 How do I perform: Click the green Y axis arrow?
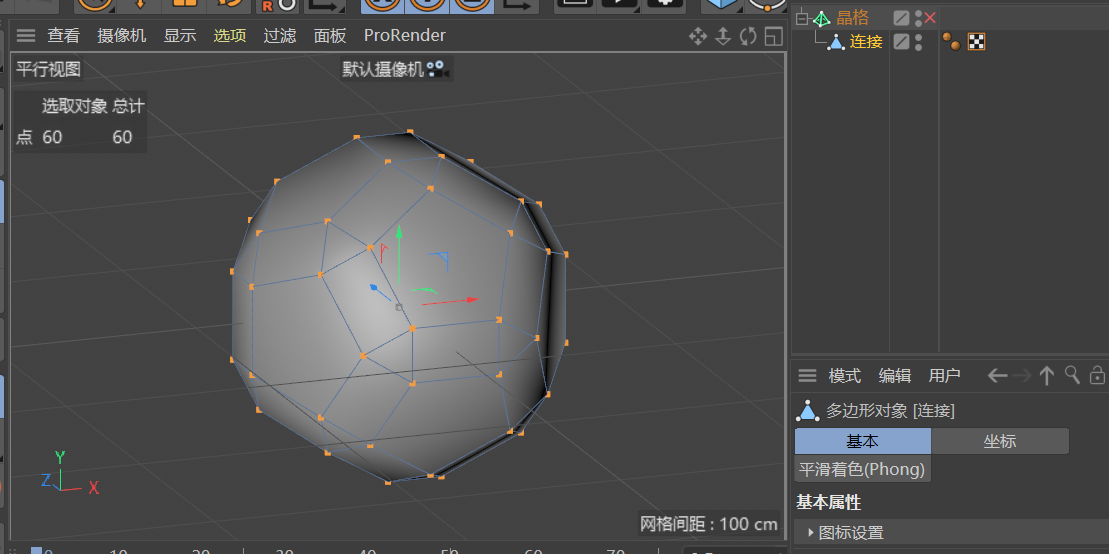tap(399, 233)
